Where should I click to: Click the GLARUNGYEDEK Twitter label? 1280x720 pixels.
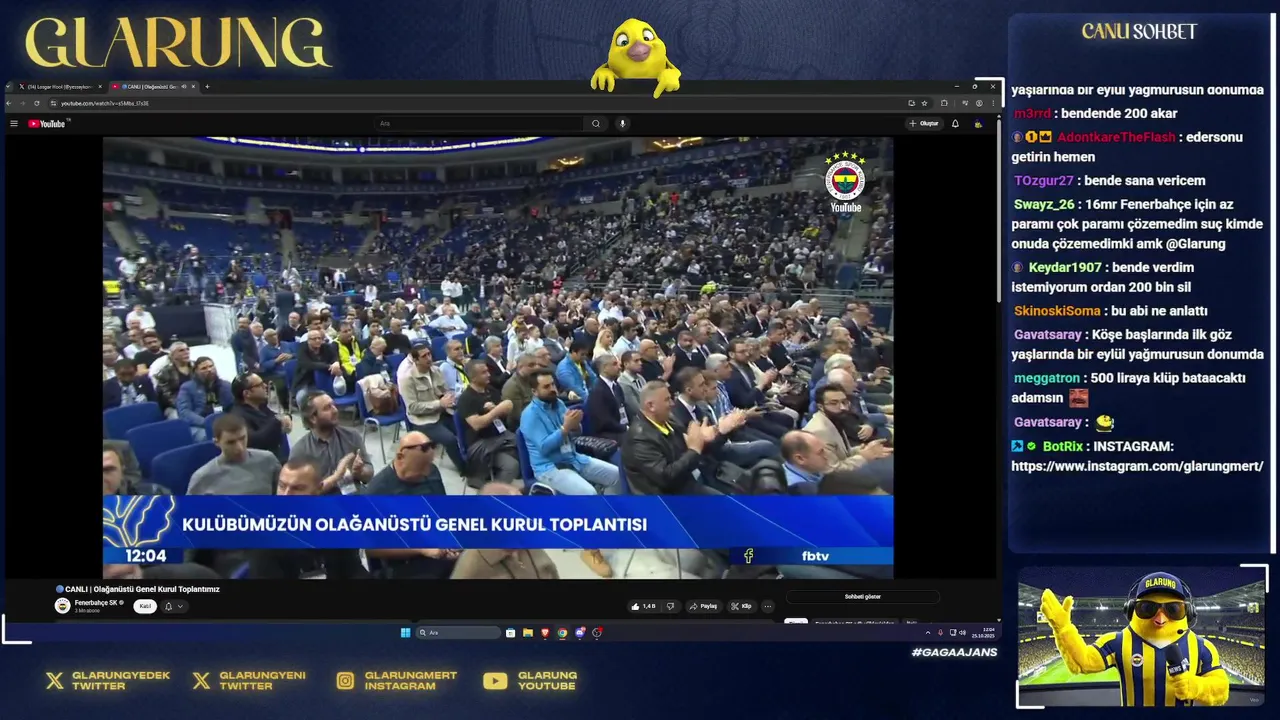[121, 681]
